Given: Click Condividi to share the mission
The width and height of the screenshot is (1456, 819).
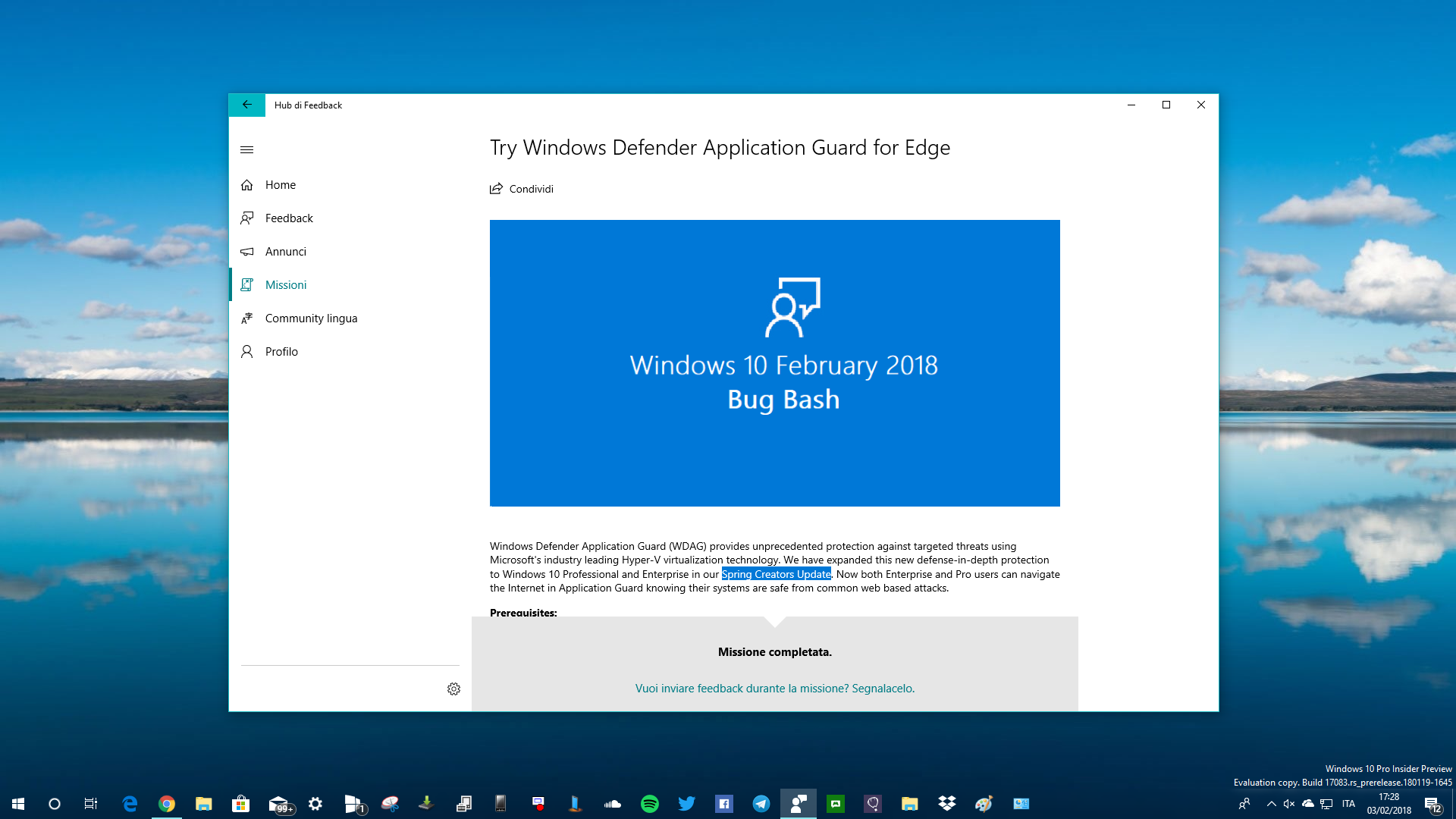Looking at the screenshot, I should tap(522, 189).
